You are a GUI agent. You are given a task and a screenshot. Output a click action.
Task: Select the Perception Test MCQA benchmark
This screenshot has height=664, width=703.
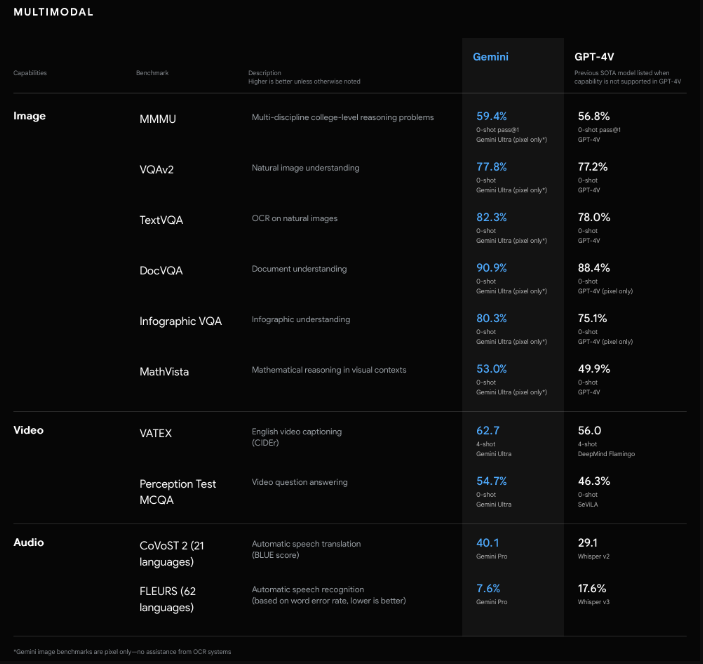pos(178,492)
